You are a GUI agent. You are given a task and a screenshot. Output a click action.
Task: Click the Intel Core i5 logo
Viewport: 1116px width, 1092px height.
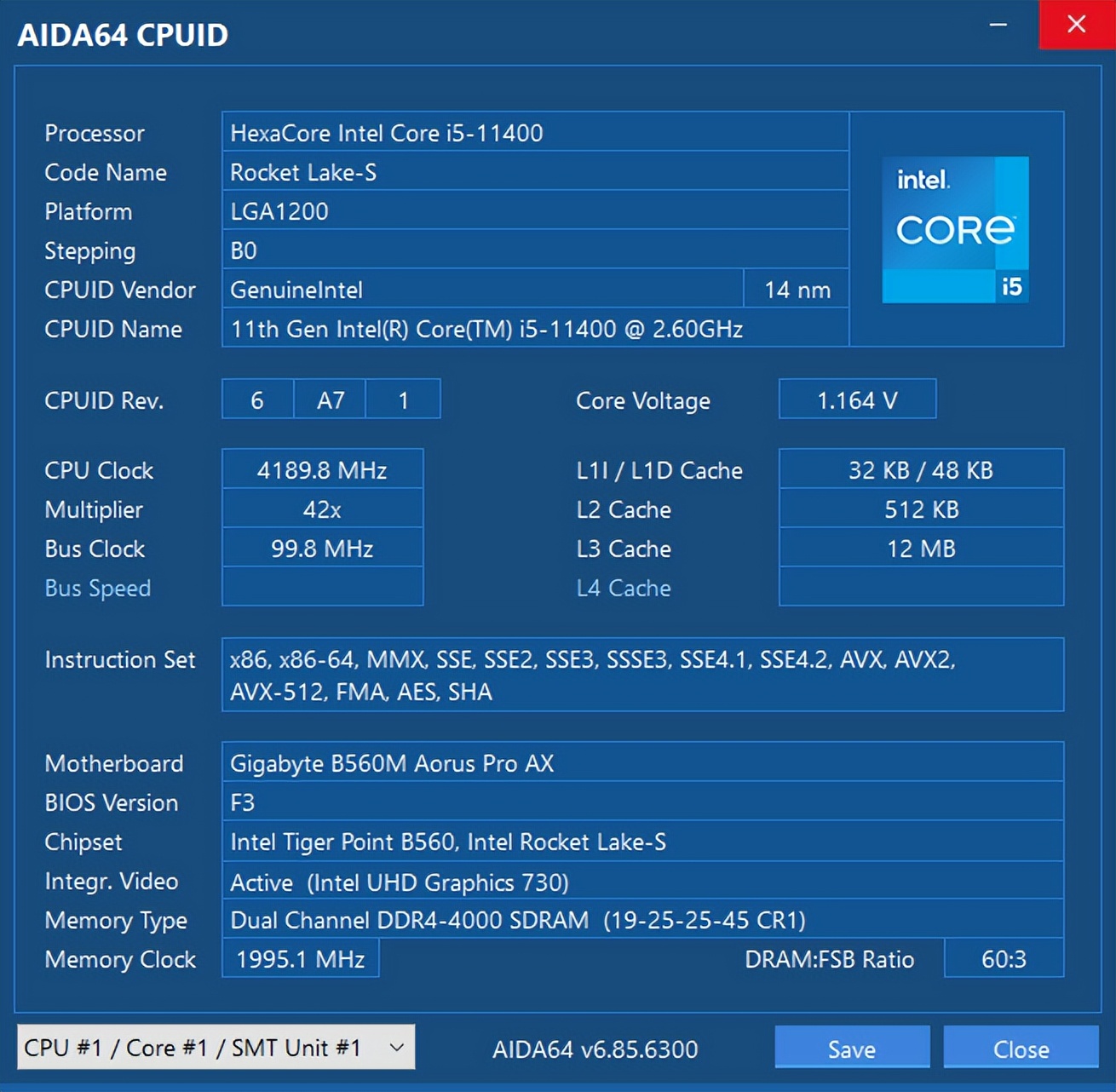(x=956, y=231)
